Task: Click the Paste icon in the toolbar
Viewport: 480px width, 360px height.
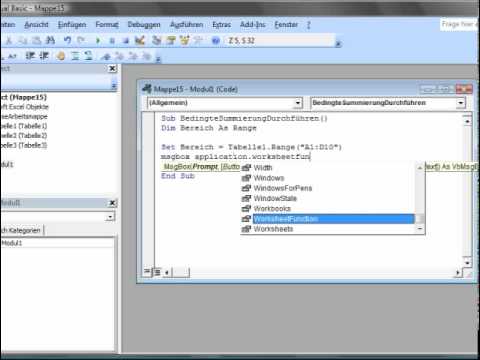Action: (x=37, y=41)
